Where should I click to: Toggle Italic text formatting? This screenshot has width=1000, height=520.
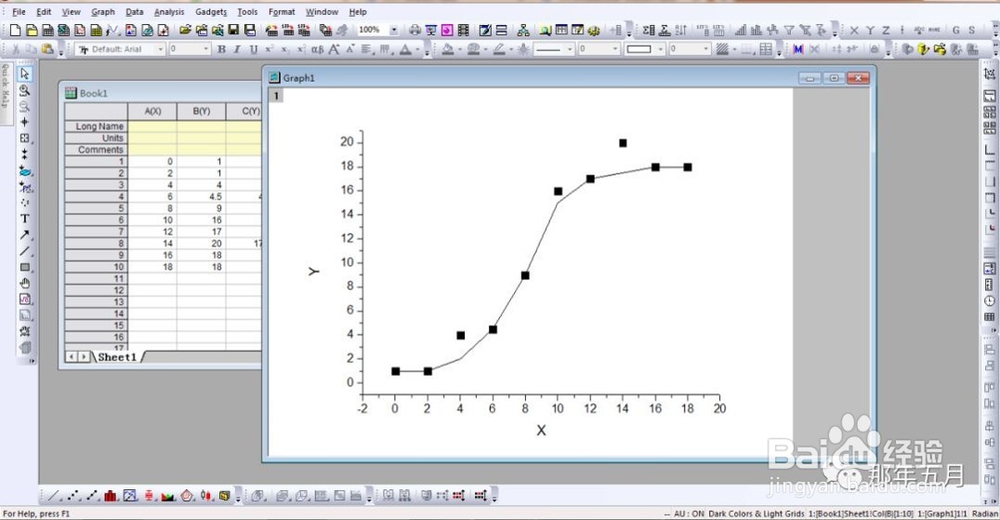coord(237,49)
